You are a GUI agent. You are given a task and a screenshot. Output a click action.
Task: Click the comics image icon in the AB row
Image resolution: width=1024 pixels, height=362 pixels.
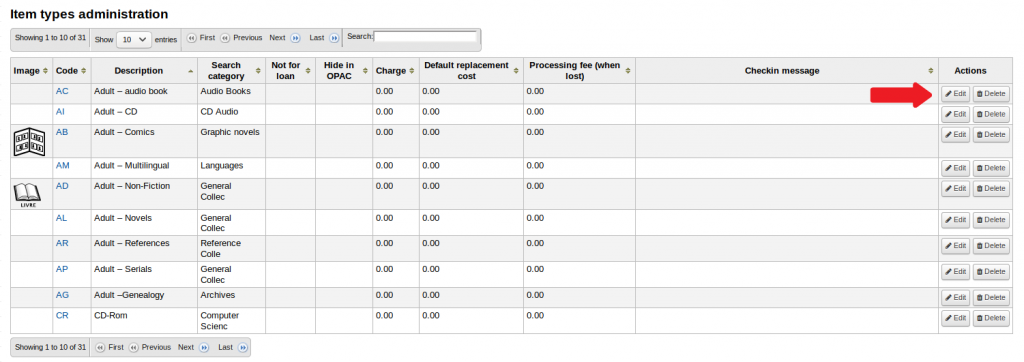[x=29, y=142]
